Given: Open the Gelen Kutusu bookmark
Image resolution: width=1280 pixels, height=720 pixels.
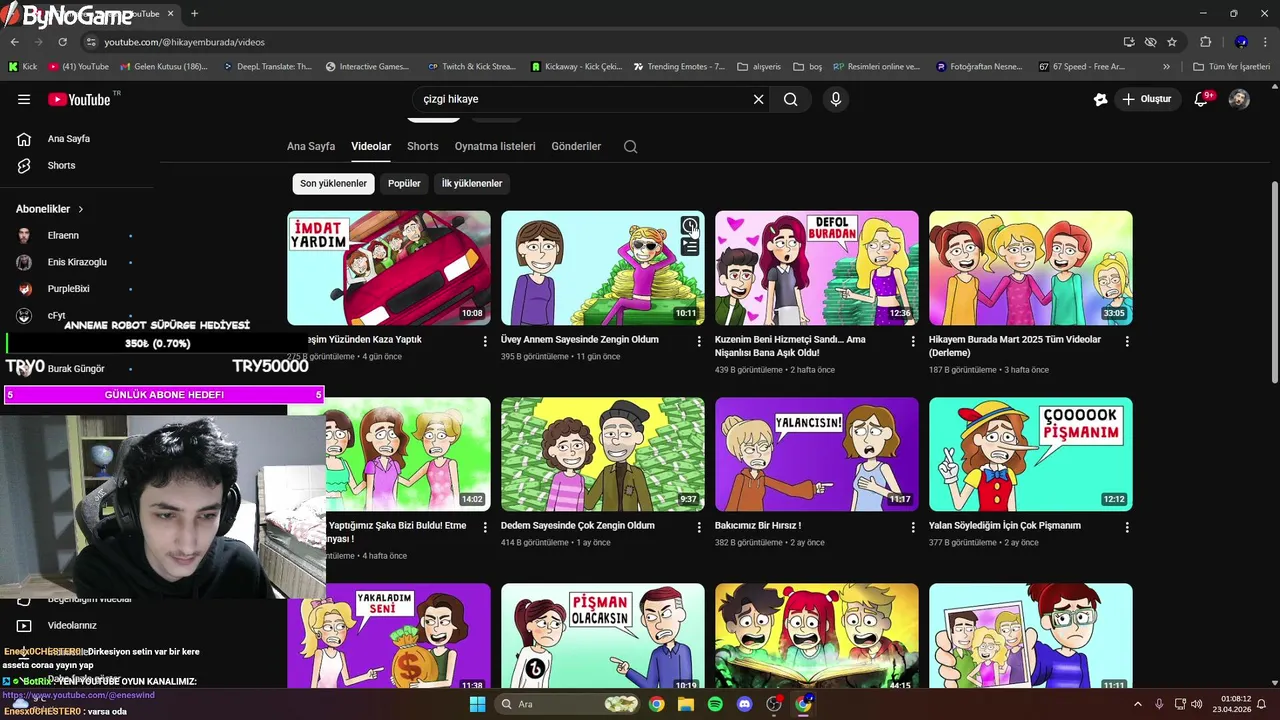Looking at the screenshot, I should 164,67.
